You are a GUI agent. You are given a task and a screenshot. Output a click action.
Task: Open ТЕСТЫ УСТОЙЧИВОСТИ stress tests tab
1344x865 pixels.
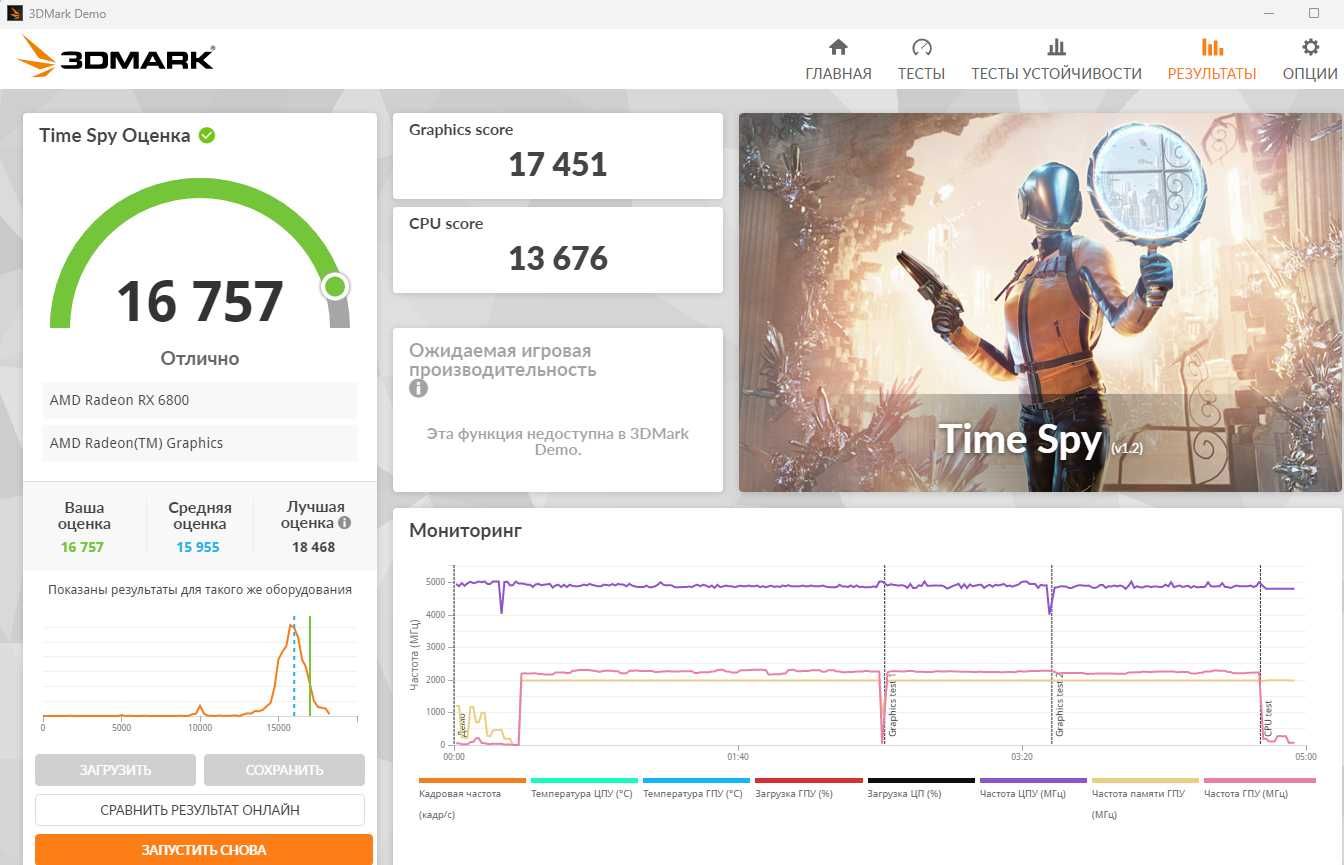[x=1056, y=60]
